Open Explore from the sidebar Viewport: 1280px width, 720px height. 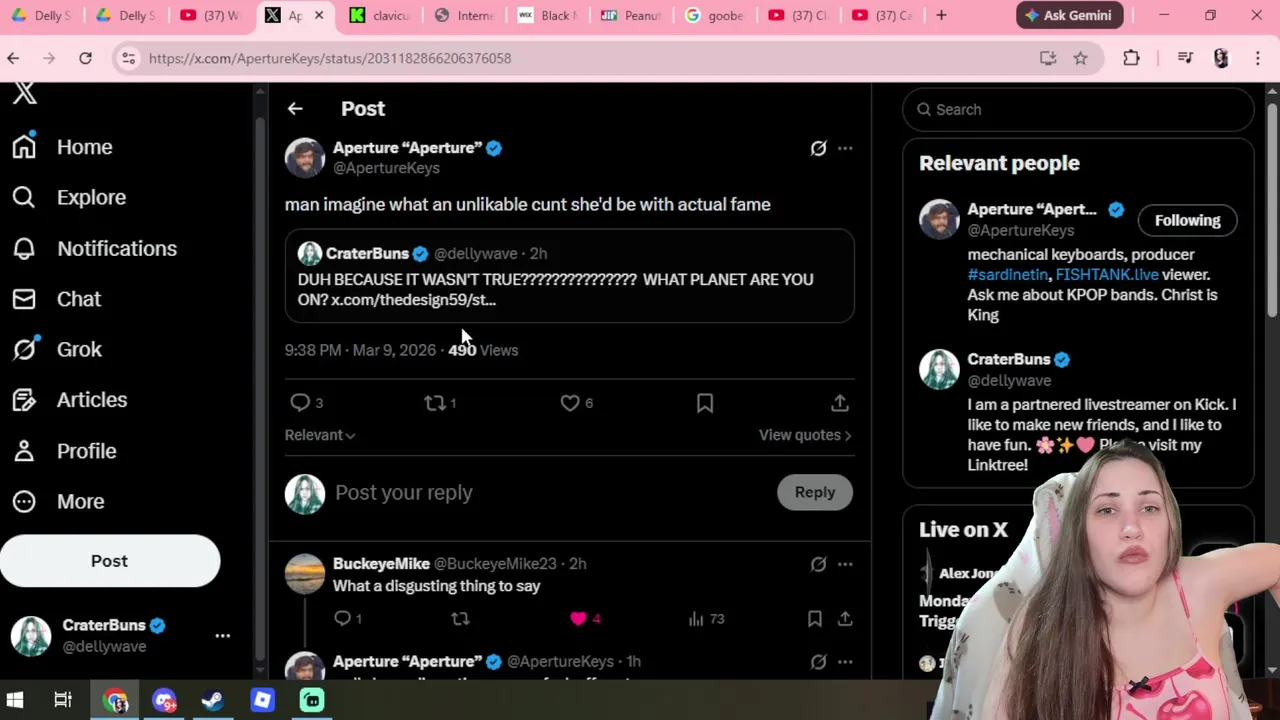click(68, 197)
